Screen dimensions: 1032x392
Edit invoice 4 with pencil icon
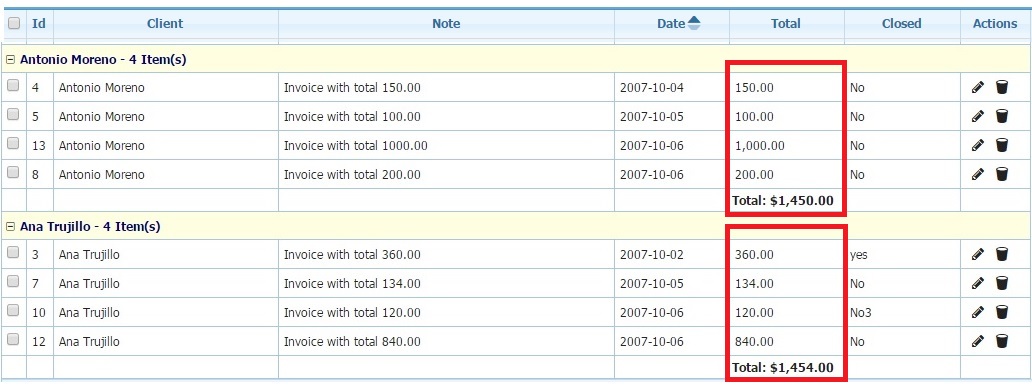click(x=978, y=87)
